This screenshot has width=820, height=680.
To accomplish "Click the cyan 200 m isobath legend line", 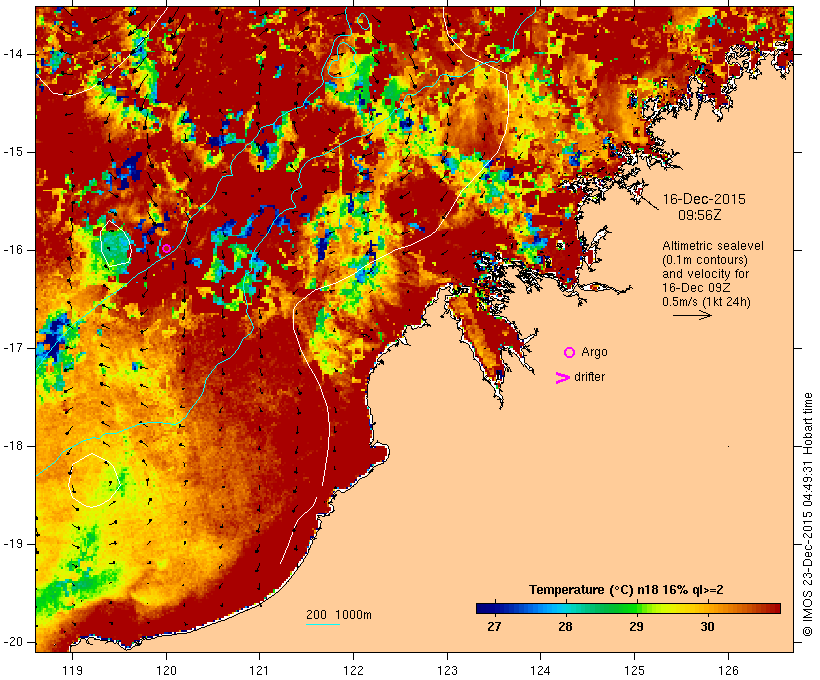I will [323, 624].
